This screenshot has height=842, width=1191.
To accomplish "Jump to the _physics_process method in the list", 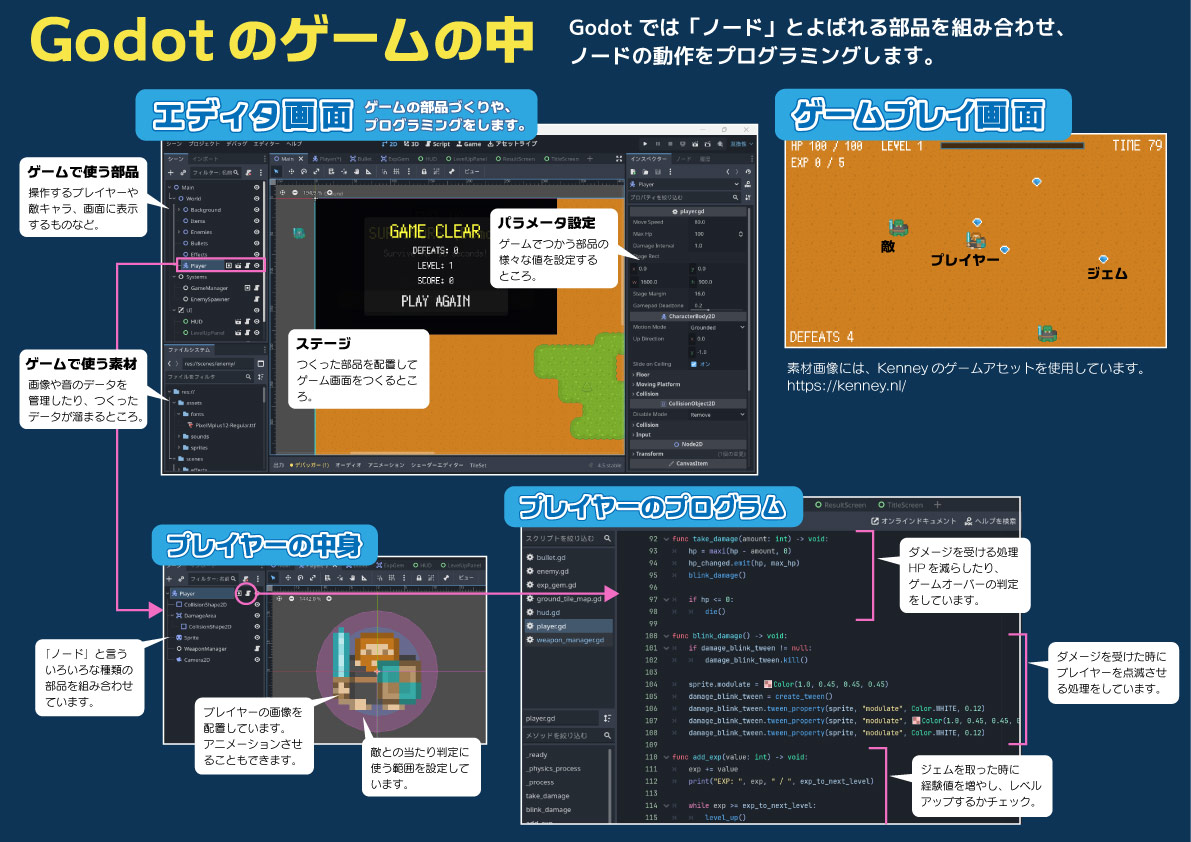I will [x=553, y=768].
